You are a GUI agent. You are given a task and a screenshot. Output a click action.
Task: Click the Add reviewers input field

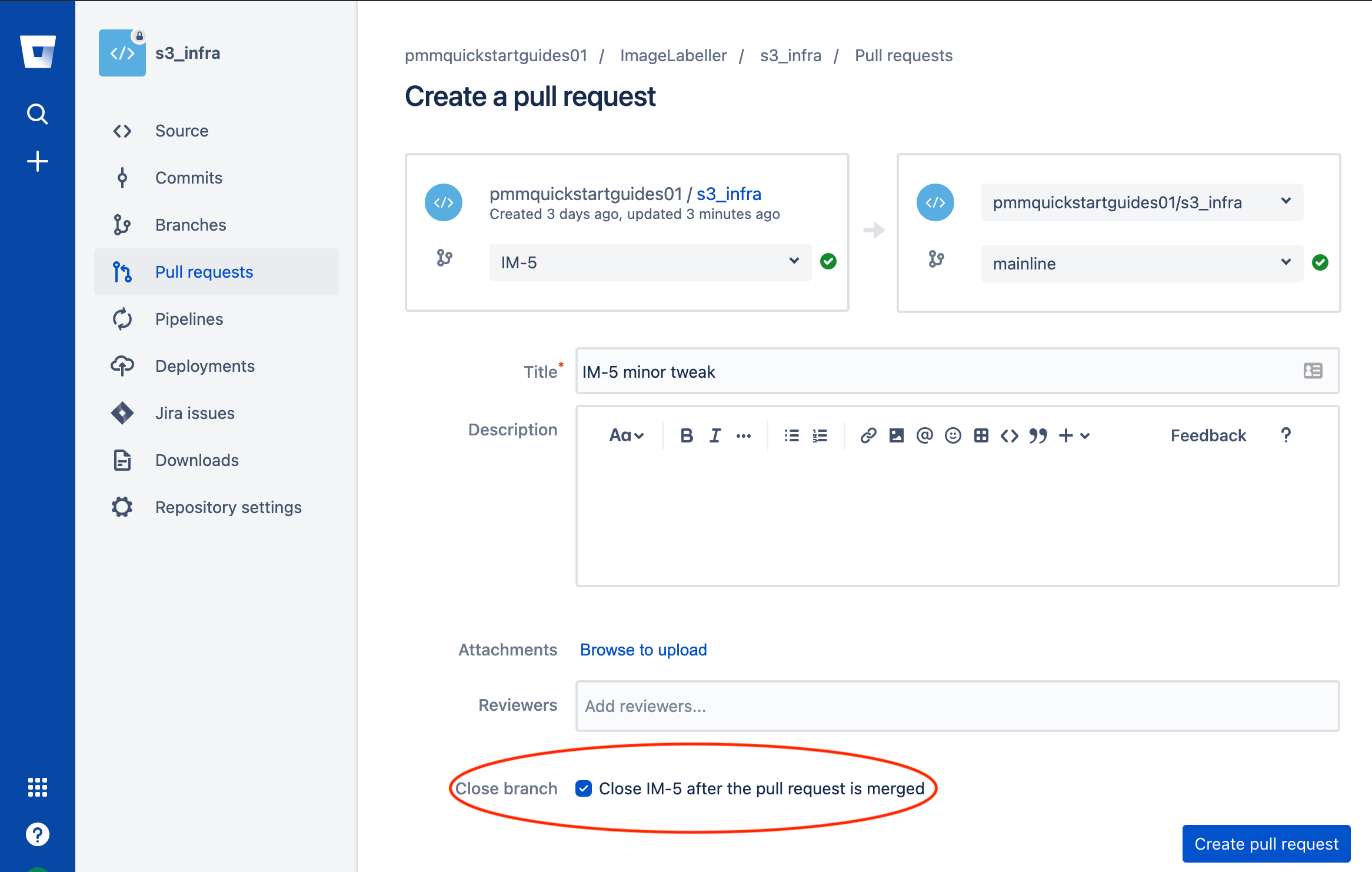point(958,705)
